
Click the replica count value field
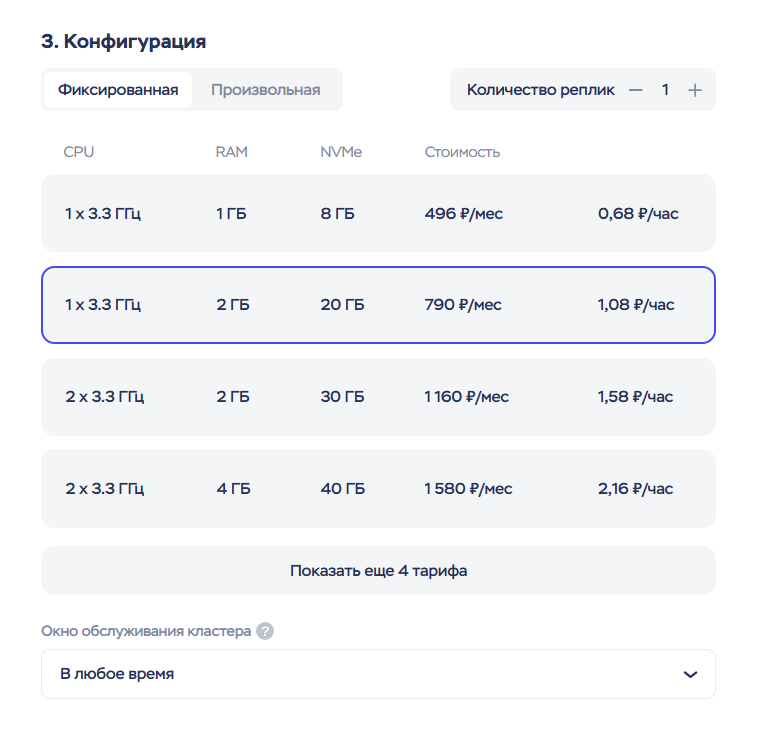tap(665, 90)
